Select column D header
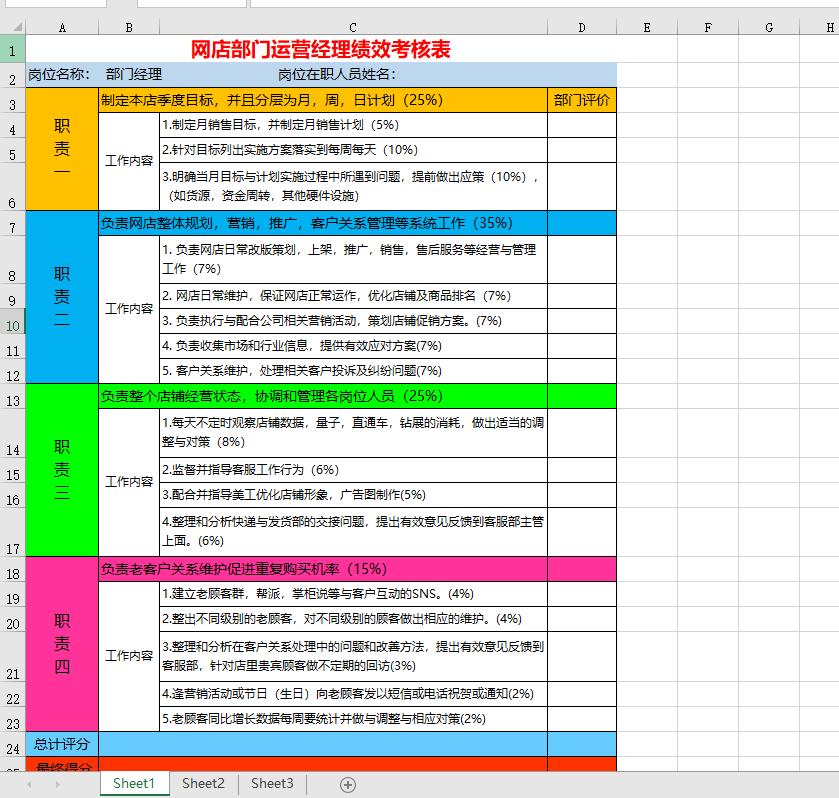The height and width of the screenshot is (798, 839). 581,27
